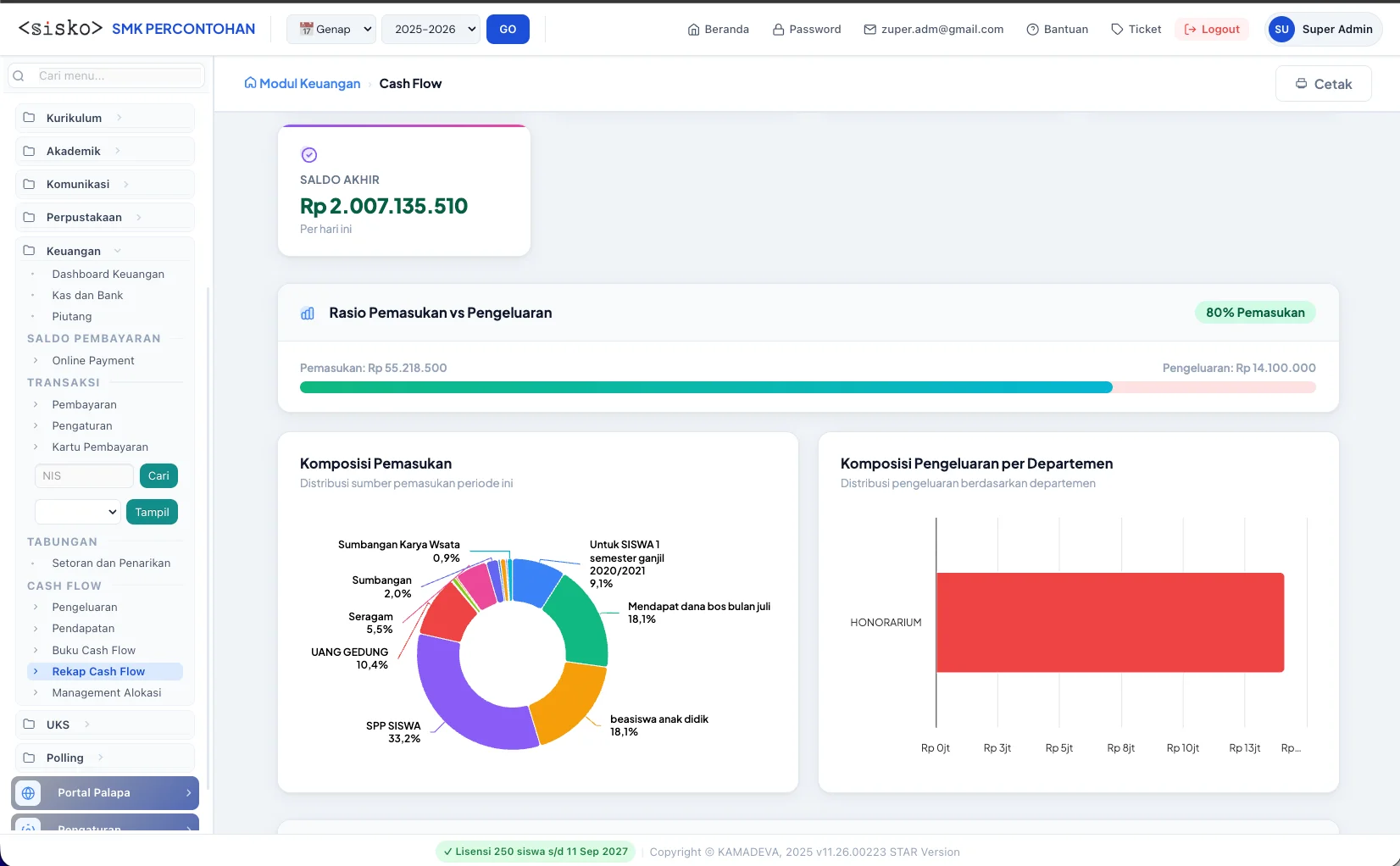Click the NIS input field
This screenshot has width=1400, height=866.
pyautogui.click(x=84, y=476)
